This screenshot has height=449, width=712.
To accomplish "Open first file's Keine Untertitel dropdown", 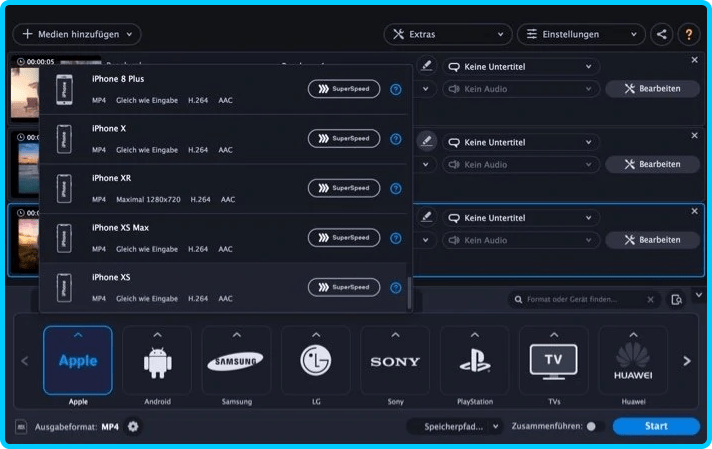I will [521, 67].
